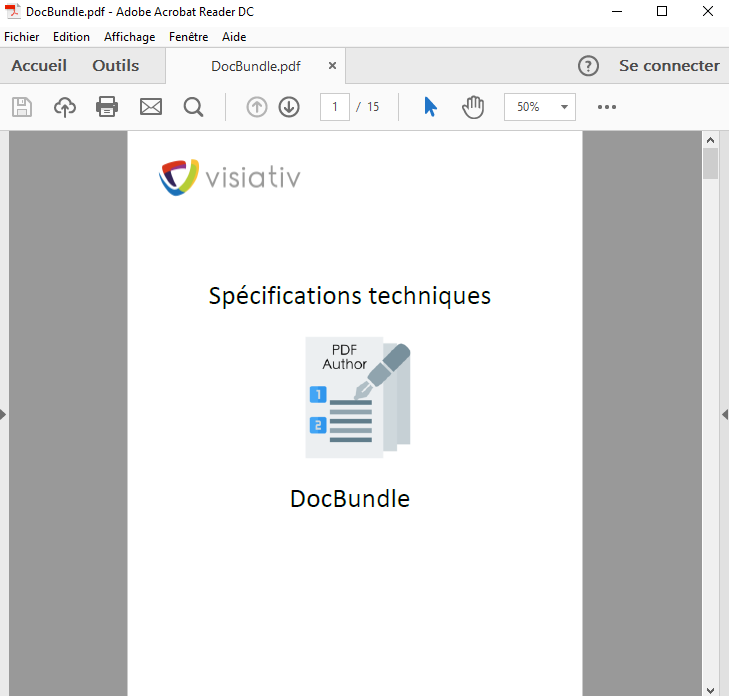The image size is (729, 696).
Task: Open the help question mark icon
Action: coord(589,66)
